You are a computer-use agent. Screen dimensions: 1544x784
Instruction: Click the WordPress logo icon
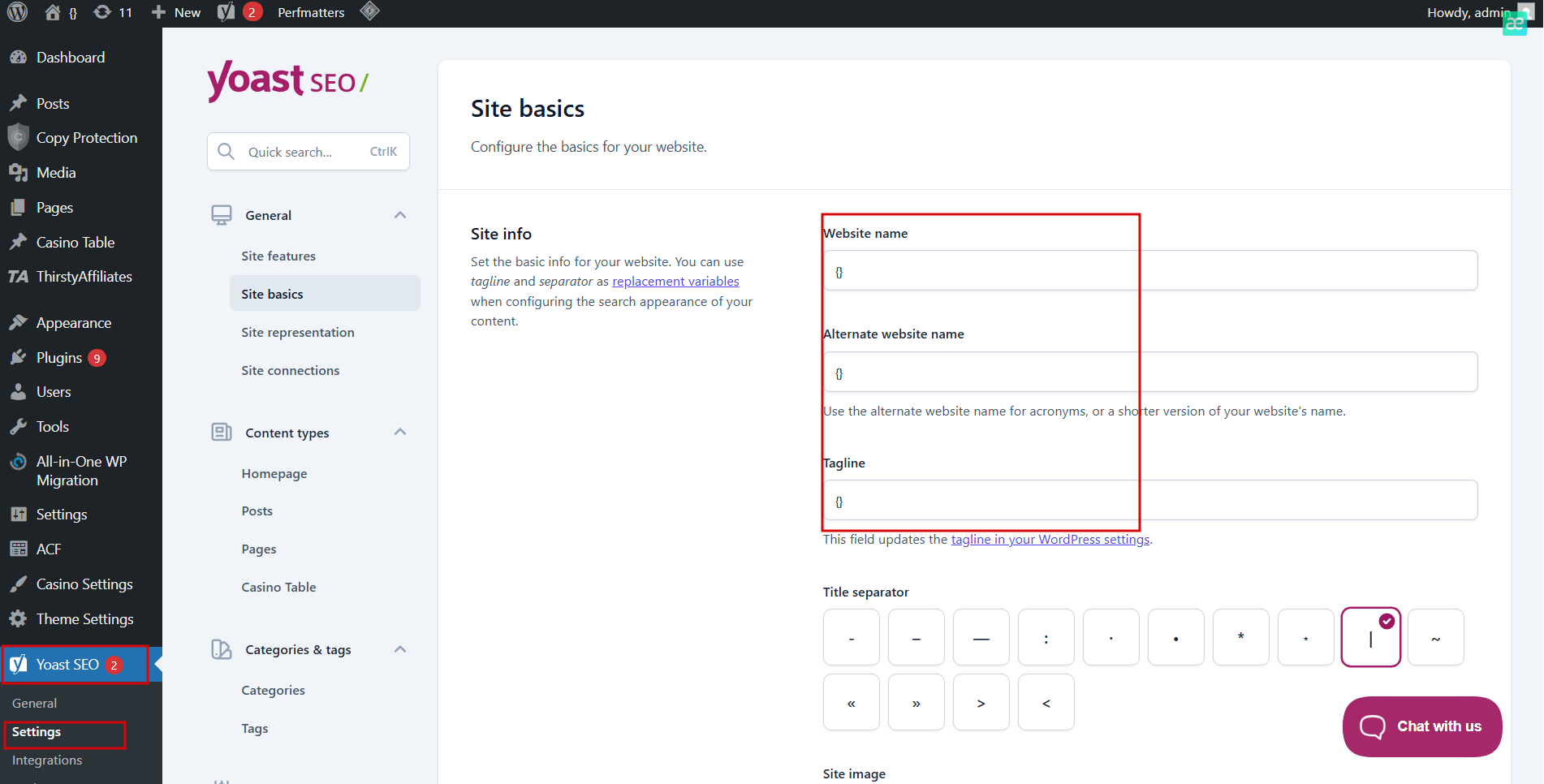(x=17, y=12)
